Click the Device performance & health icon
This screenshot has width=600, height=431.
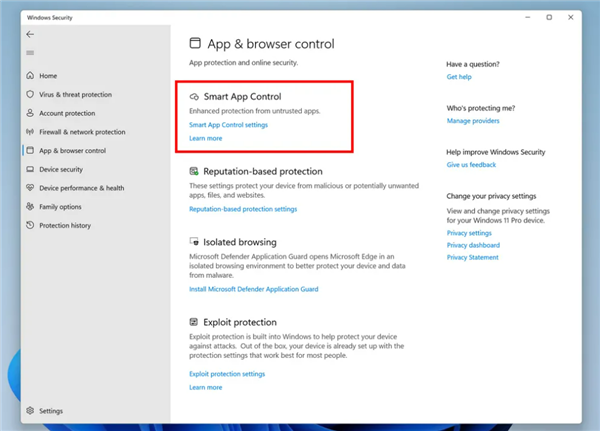click(x=30, y=188)
